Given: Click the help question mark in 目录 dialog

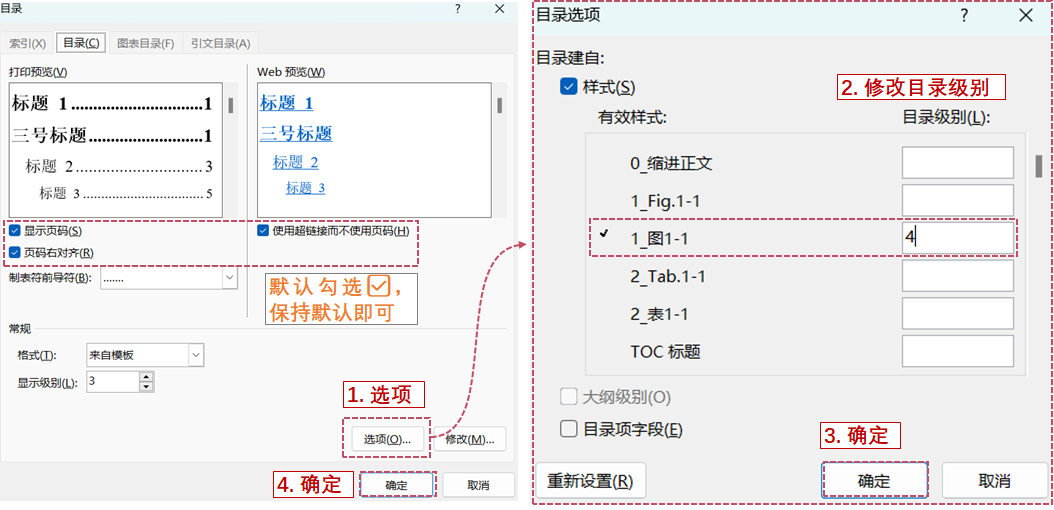Looking at the screenshot, I should coord(457,8).
